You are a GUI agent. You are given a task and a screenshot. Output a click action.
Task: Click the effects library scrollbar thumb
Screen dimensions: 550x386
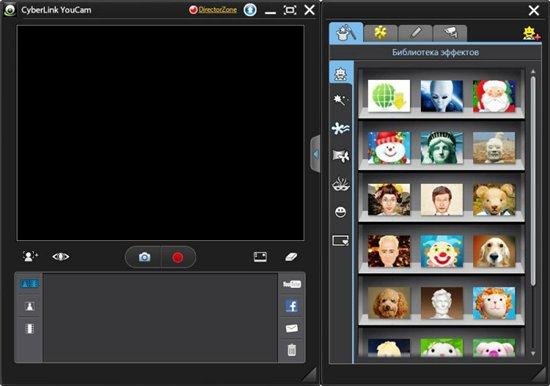point(533,181)
